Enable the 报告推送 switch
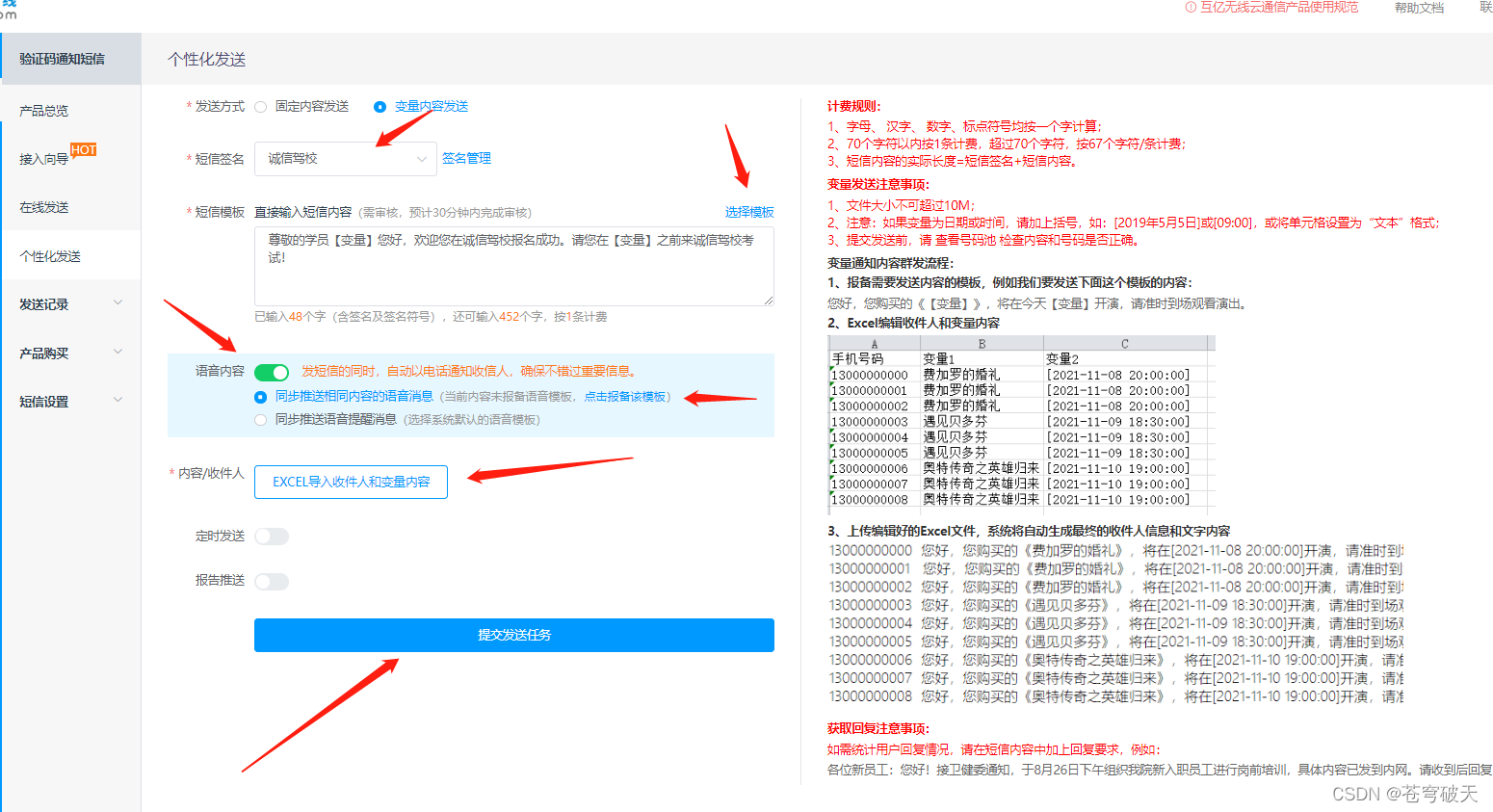This screenshot has height=812, width=1493. (x=272, y=582)
